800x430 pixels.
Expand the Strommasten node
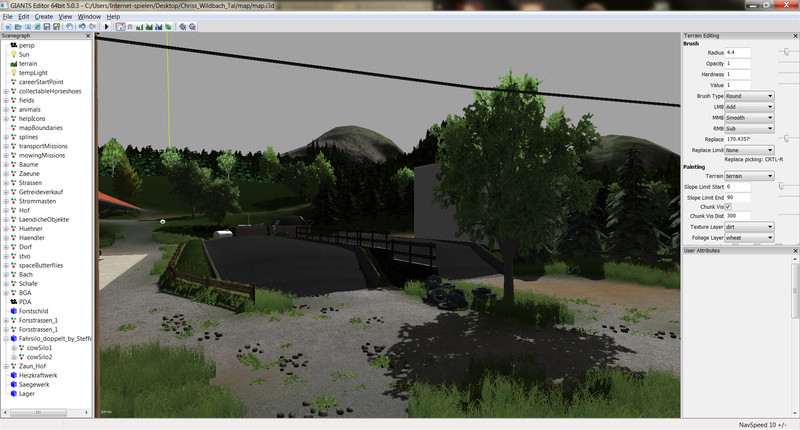[x=6, y=201]
